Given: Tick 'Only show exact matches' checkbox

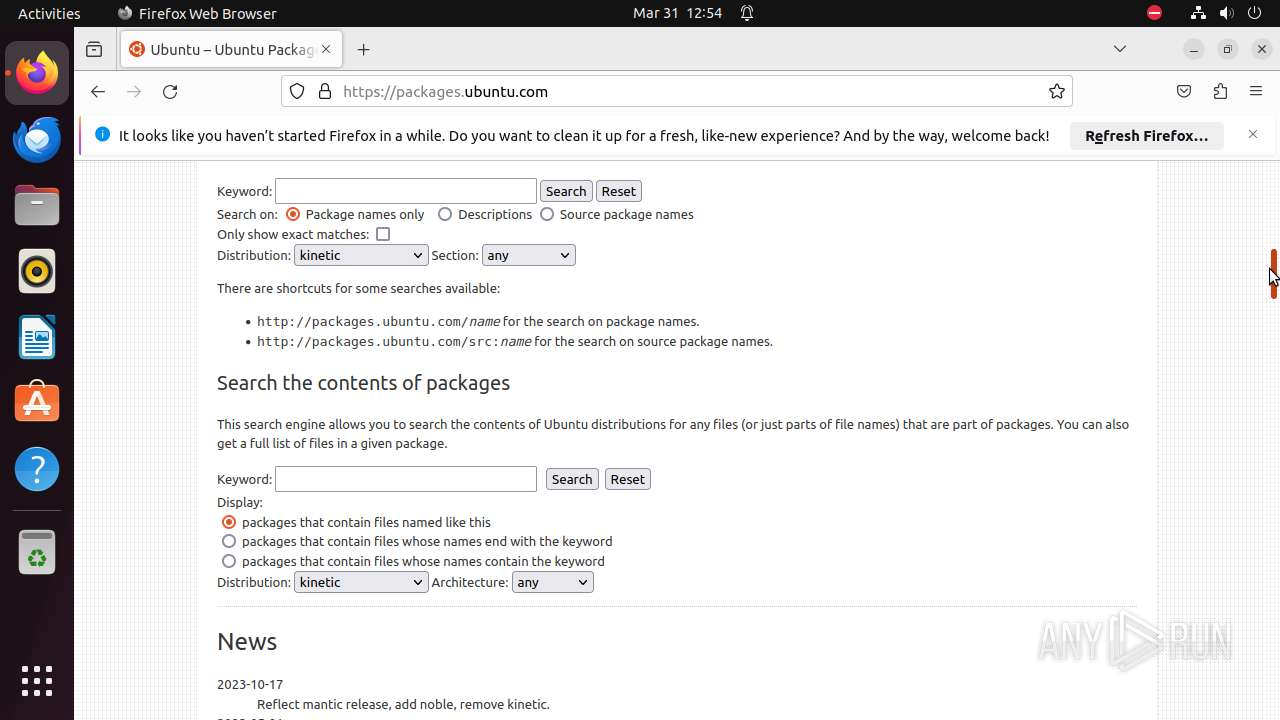Looking at the screenshot, I should point(383,234).
